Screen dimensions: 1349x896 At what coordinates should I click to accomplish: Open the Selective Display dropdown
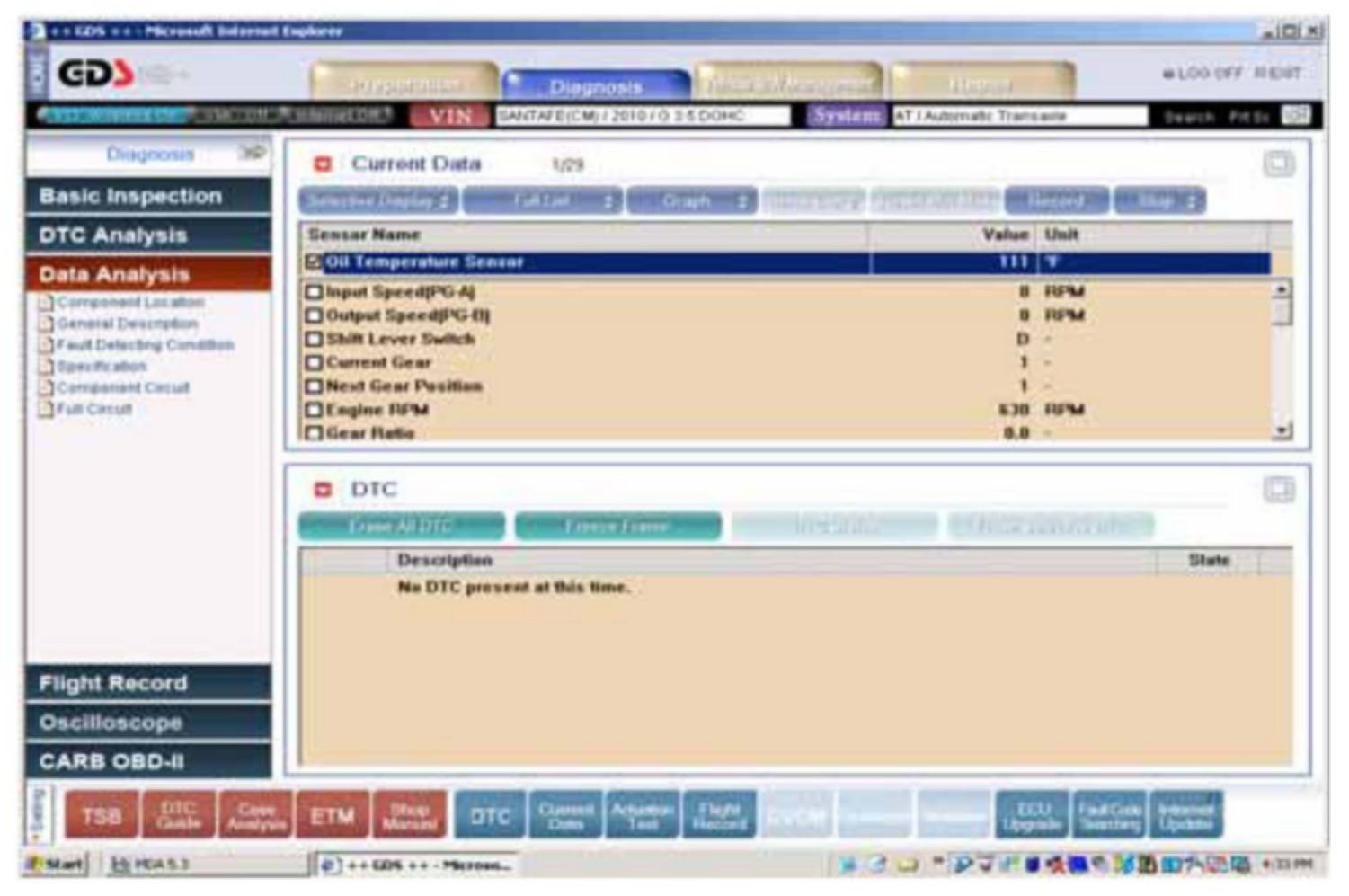378,201
